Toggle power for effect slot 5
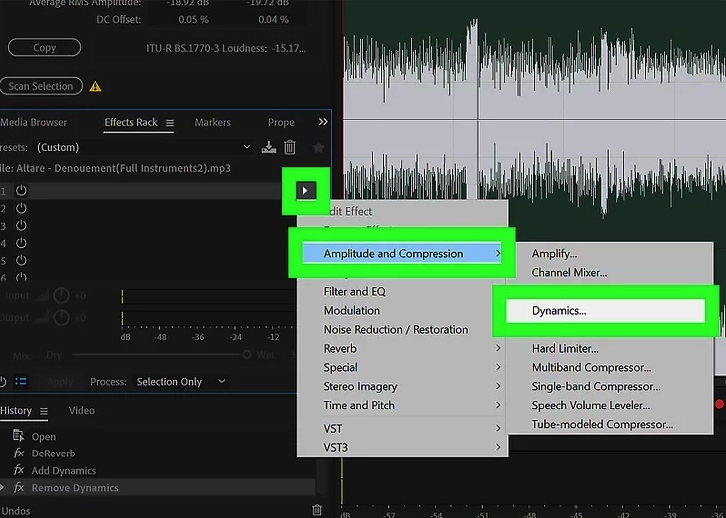 pyautogui.click(x=21, y=261)
